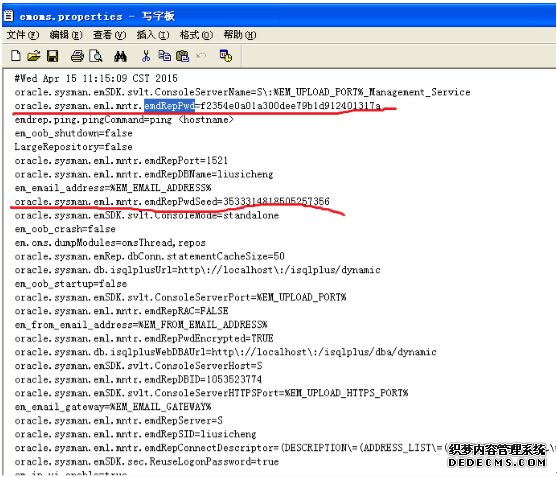
Task: Click the 'em_oob_shutdown=false' line
Action: 73,133
